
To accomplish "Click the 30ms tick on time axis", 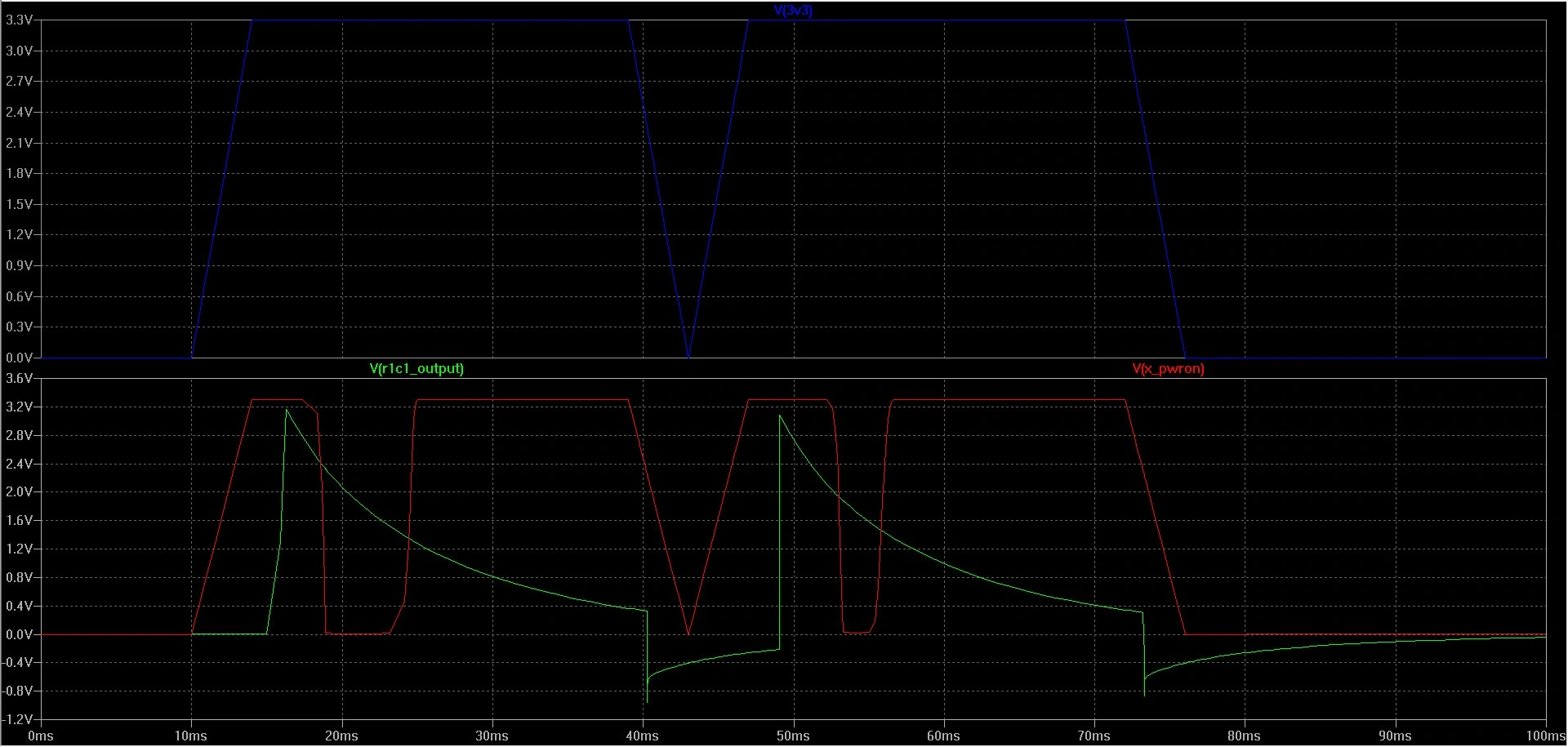I will [492, 736].
